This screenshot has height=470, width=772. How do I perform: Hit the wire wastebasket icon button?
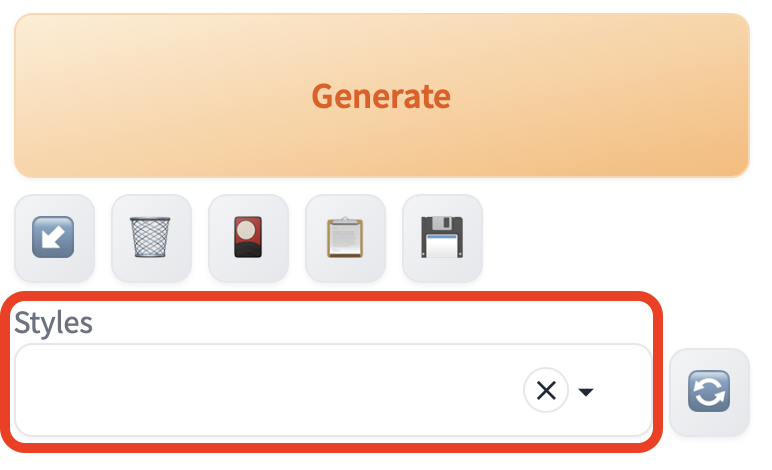coord(151,238)
